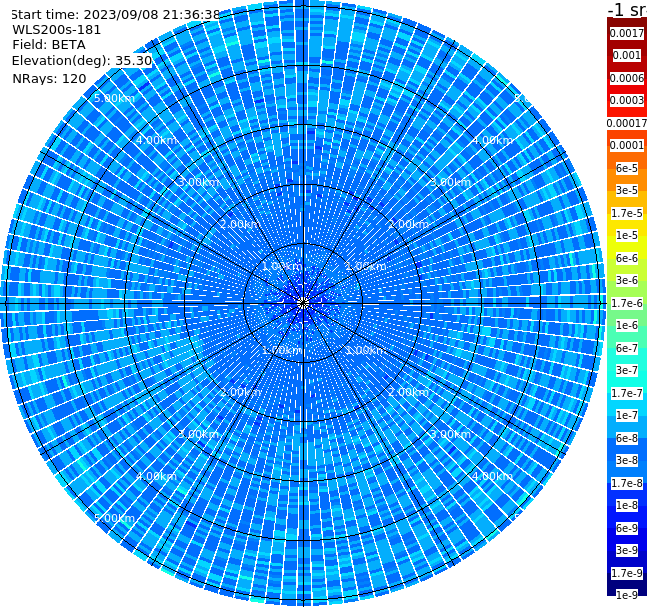Pick the 1.7e-6 colorbar value
The image size is (647, 607).
[627, 303]
